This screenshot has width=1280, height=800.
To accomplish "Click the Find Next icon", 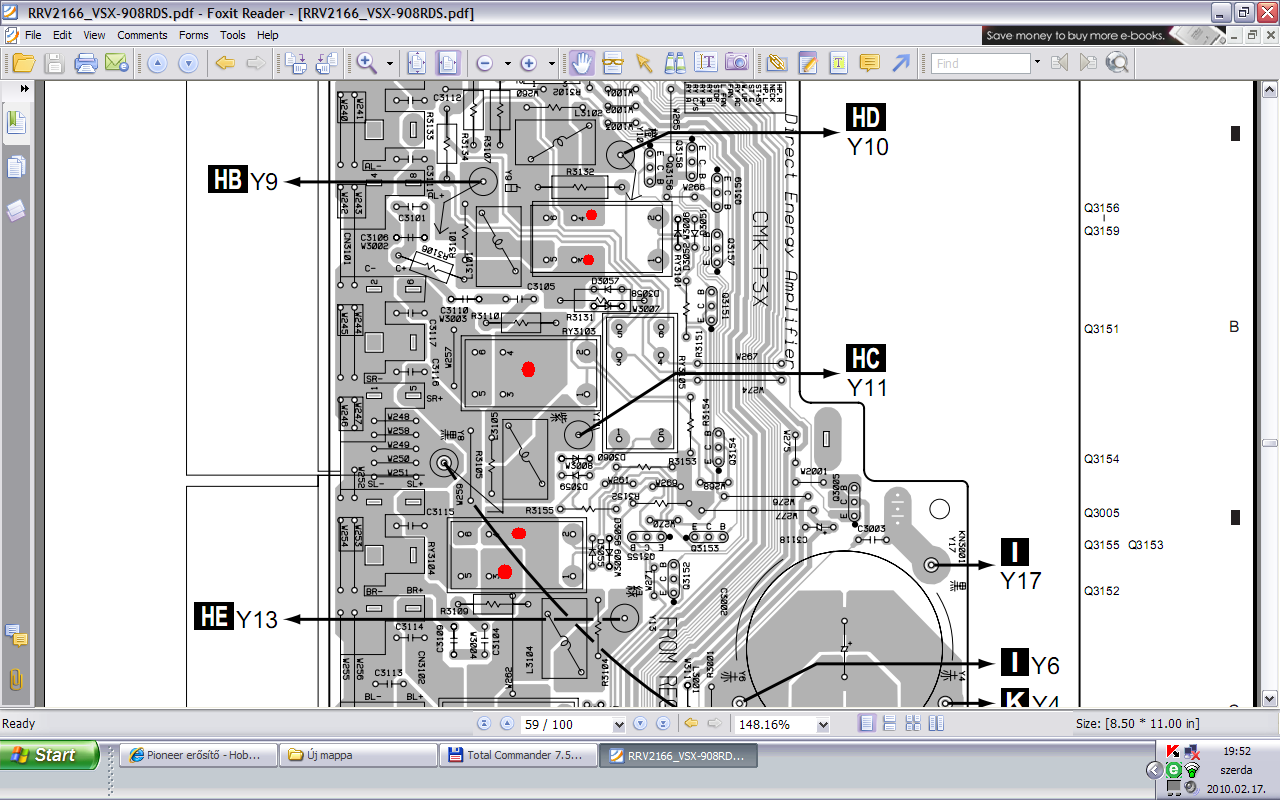I will point(1087,63).
